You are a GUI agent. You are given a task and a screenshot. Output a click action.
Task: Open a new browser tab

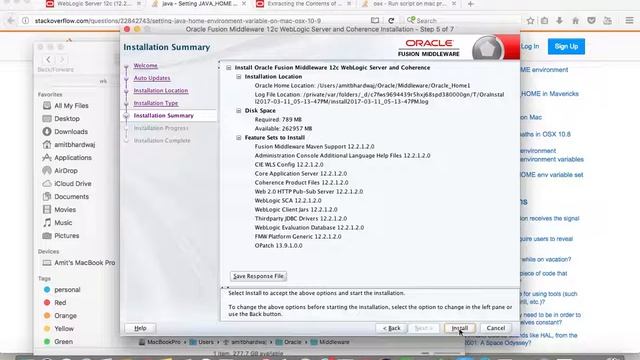[471, 4]
